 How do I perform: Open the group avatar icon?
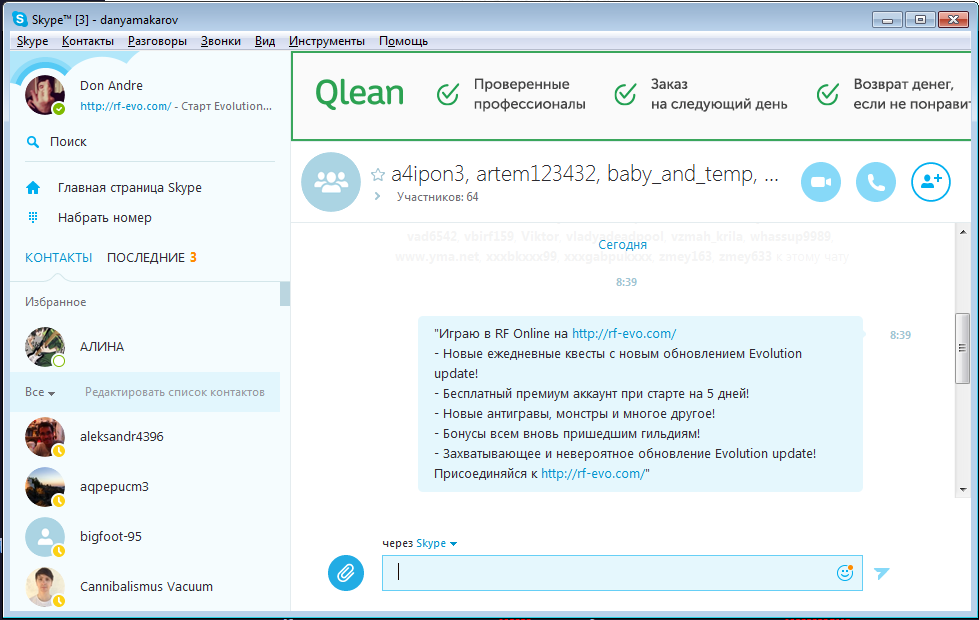[331, 182]
